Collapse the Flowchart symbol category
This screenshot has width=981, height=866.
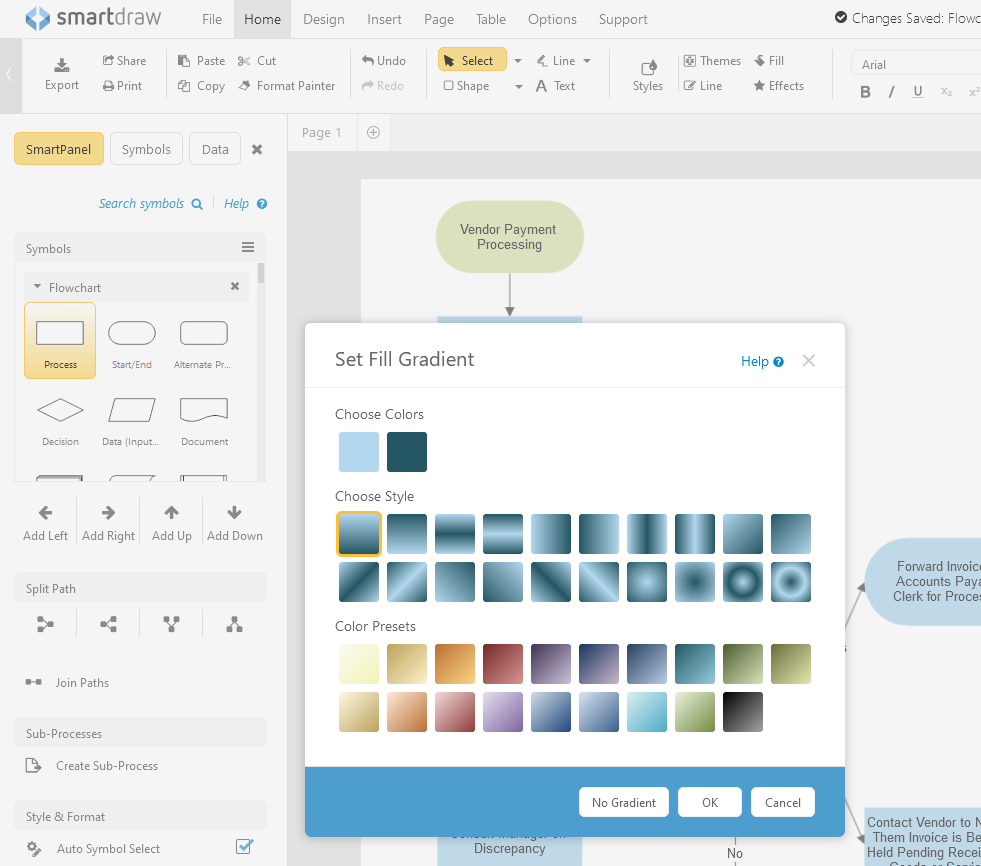pos(37,287)
